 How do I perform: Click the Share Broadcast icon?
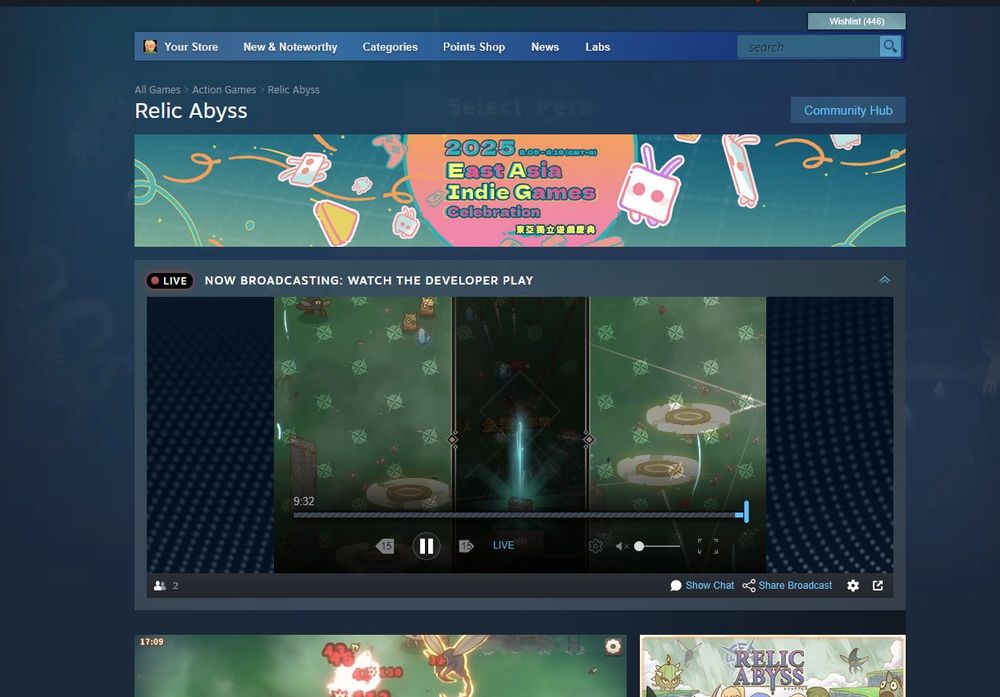(x=749, y=585)
